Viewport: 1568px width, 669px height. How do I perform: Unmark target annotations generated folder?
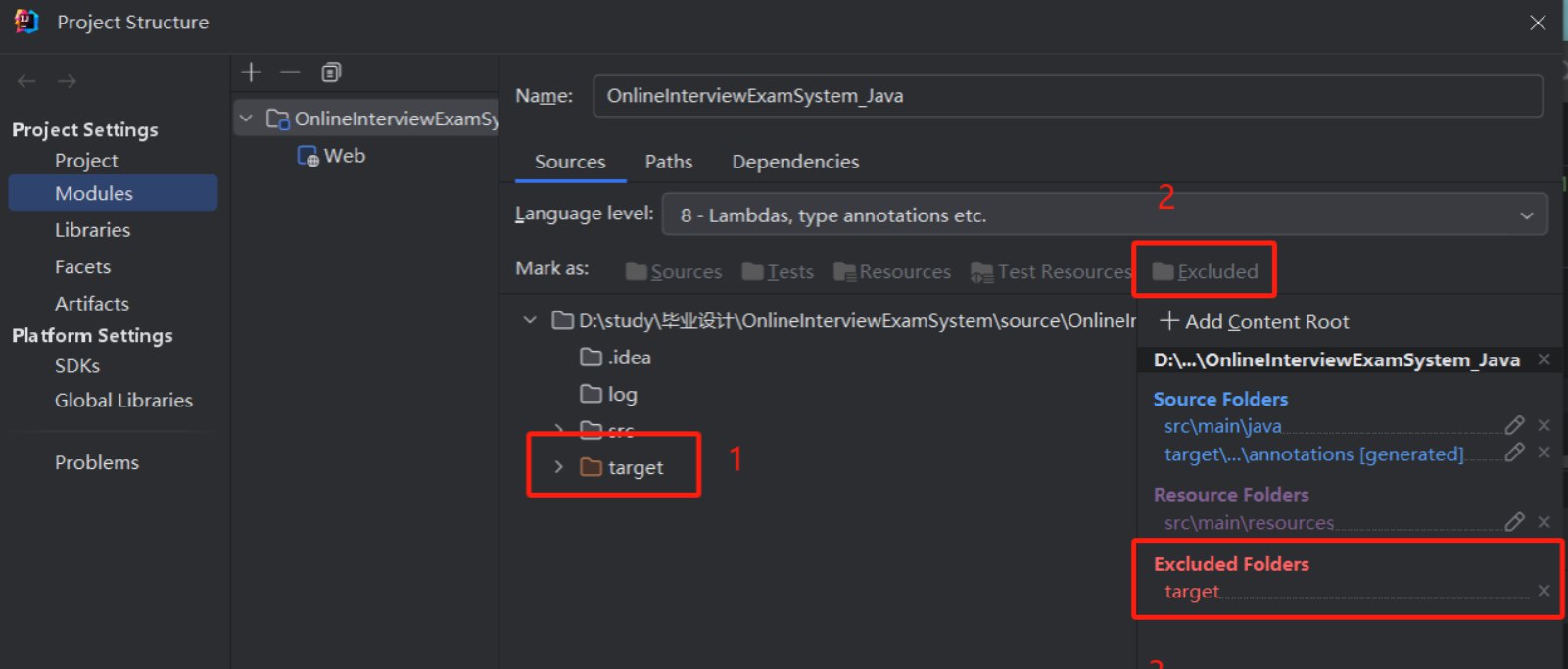pyautogui.click(x=1544, y=453)
